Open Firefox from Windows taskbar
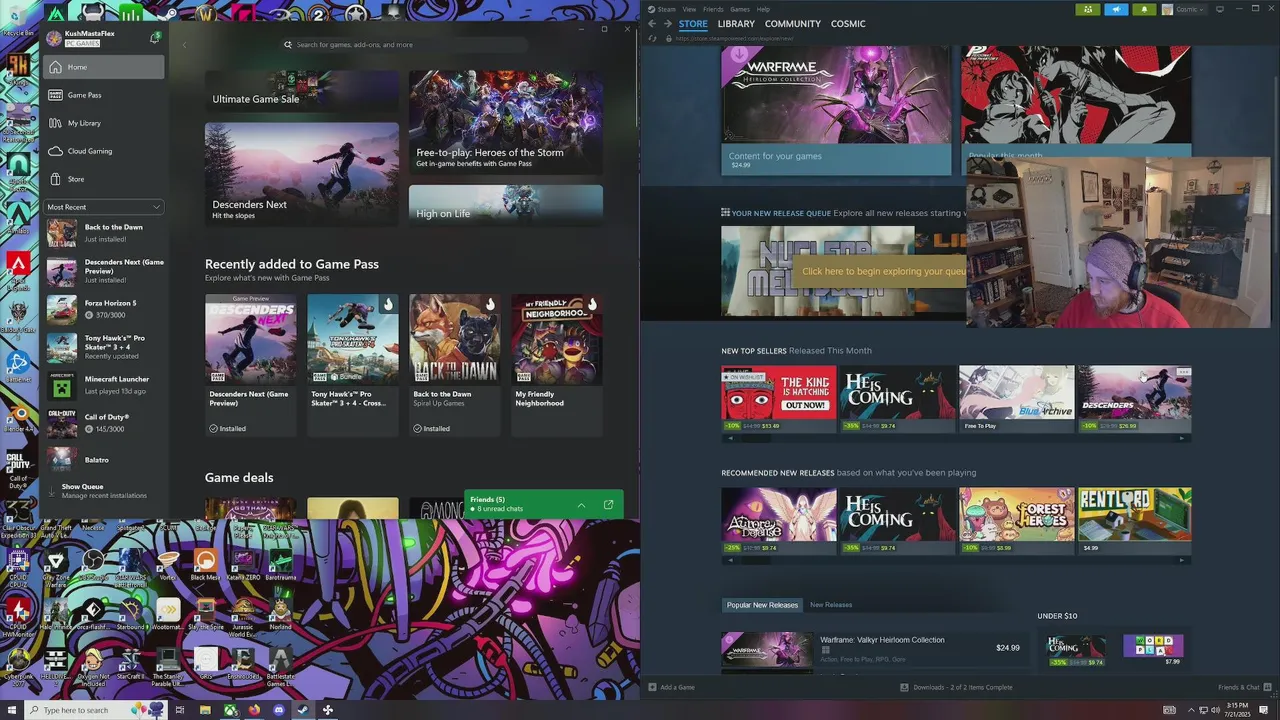1280x720 pixels. (254, 710)
